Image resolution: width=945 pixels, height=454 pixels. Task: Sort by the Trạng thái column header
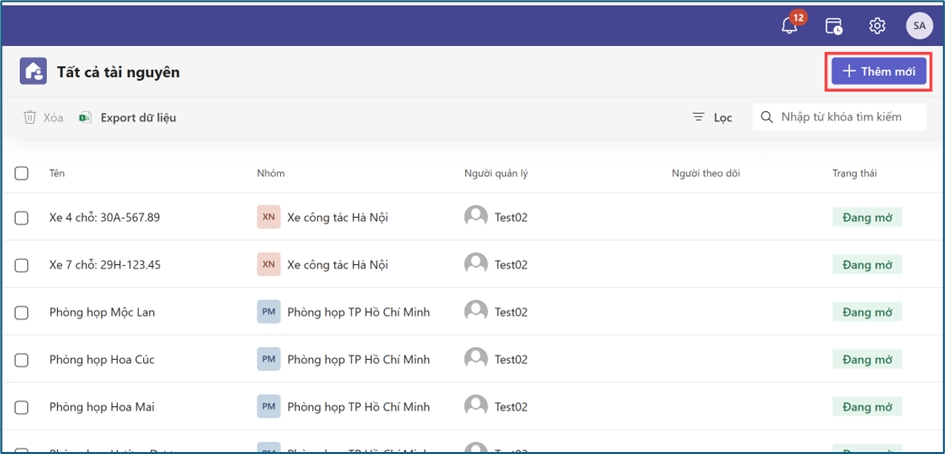click(x=854, y=173)
